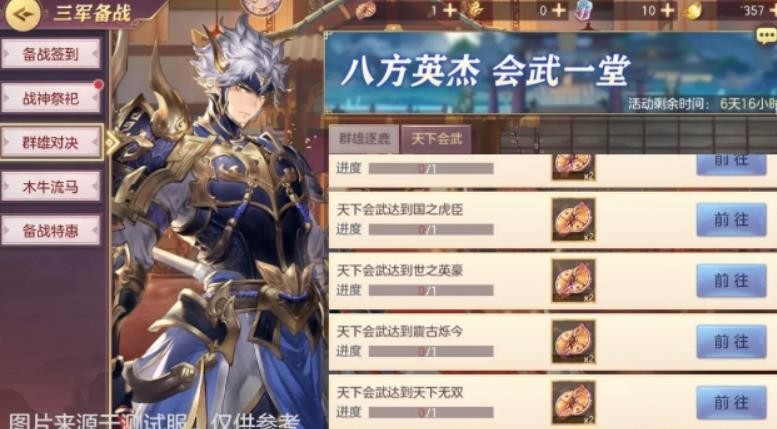
Task: Click the 八方英杰 会武一堂 event banner
Action: click(550, 73)
